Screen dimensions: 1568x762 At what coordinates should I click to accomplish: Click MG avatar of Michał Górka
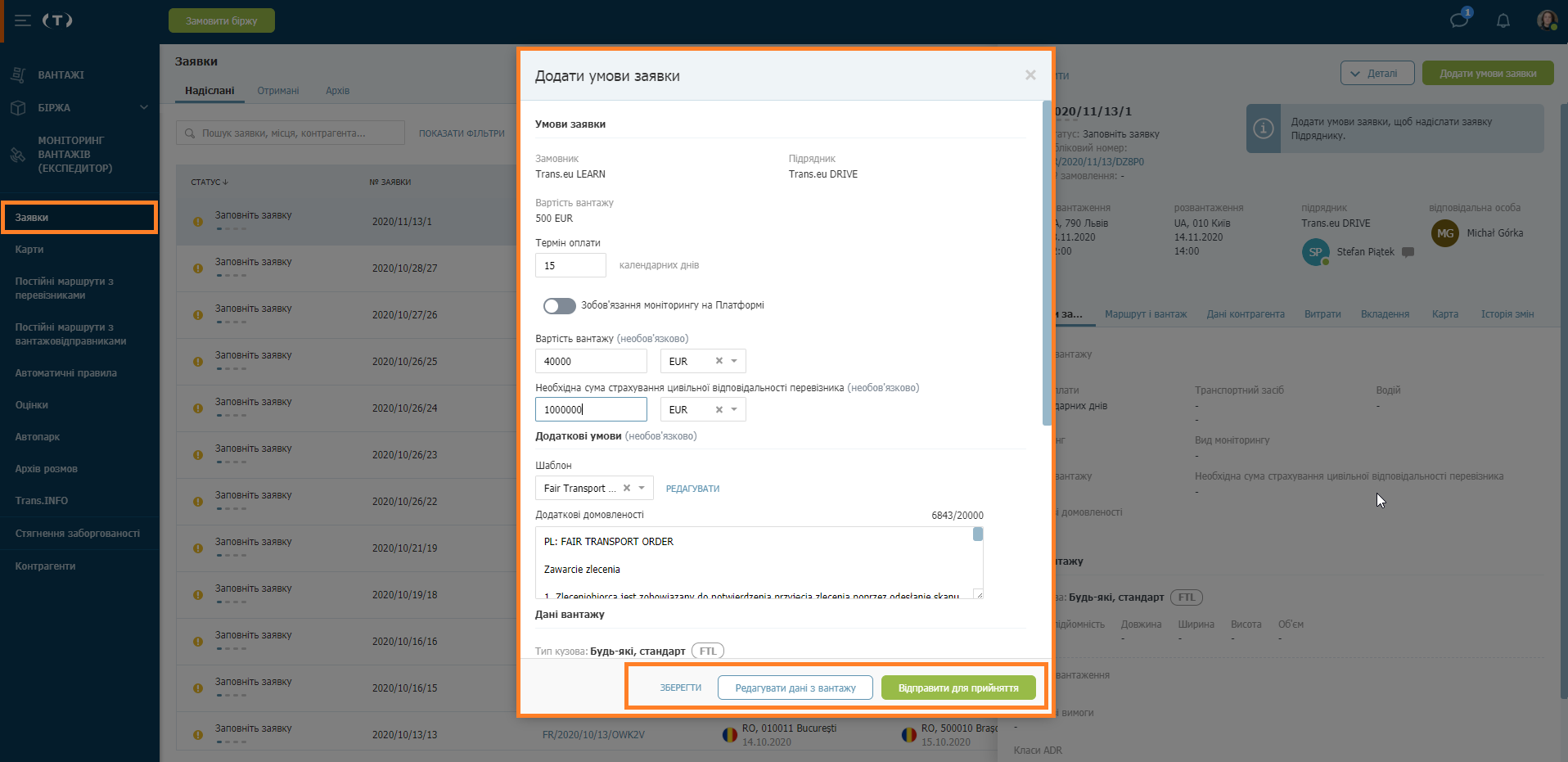(1445, 233)
